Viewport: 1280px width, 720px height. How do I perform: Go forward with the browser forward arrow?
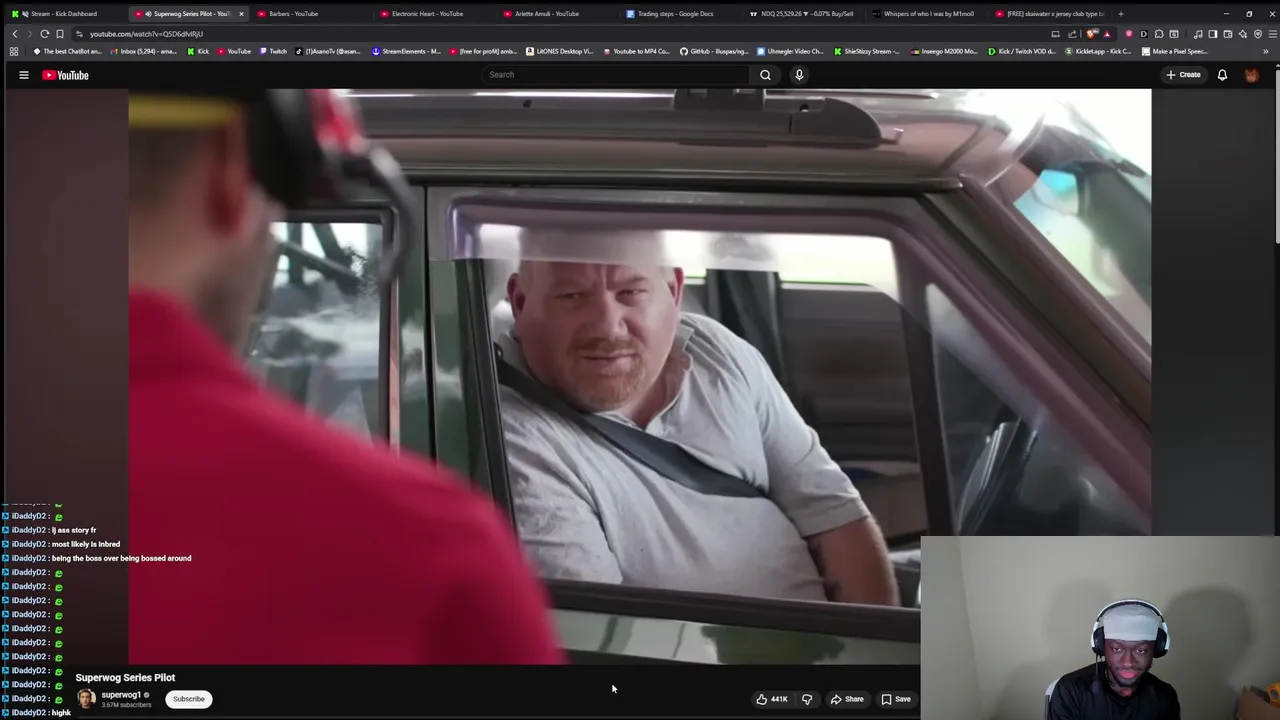coord(29,34)
